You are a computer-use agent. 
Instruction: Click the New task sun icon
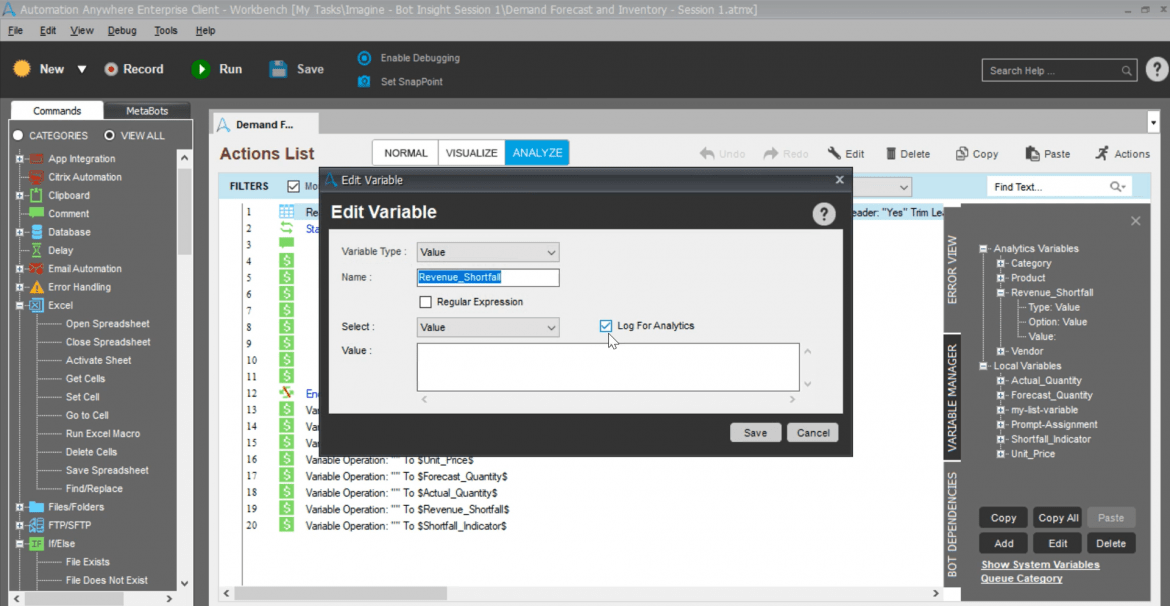click(x=22, y=69)
